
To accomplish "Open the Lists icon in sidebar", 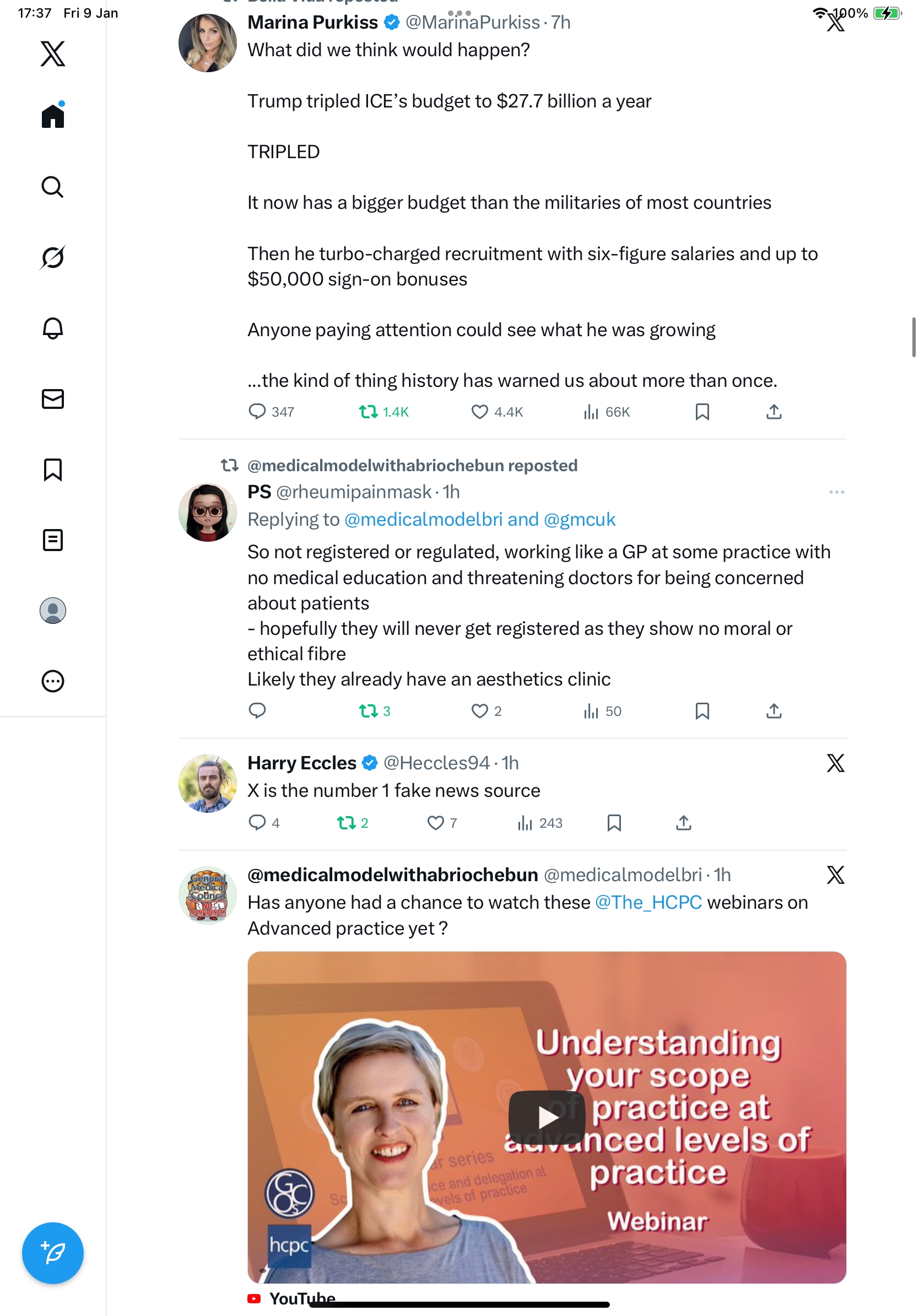I will click(x=53, y=540).
